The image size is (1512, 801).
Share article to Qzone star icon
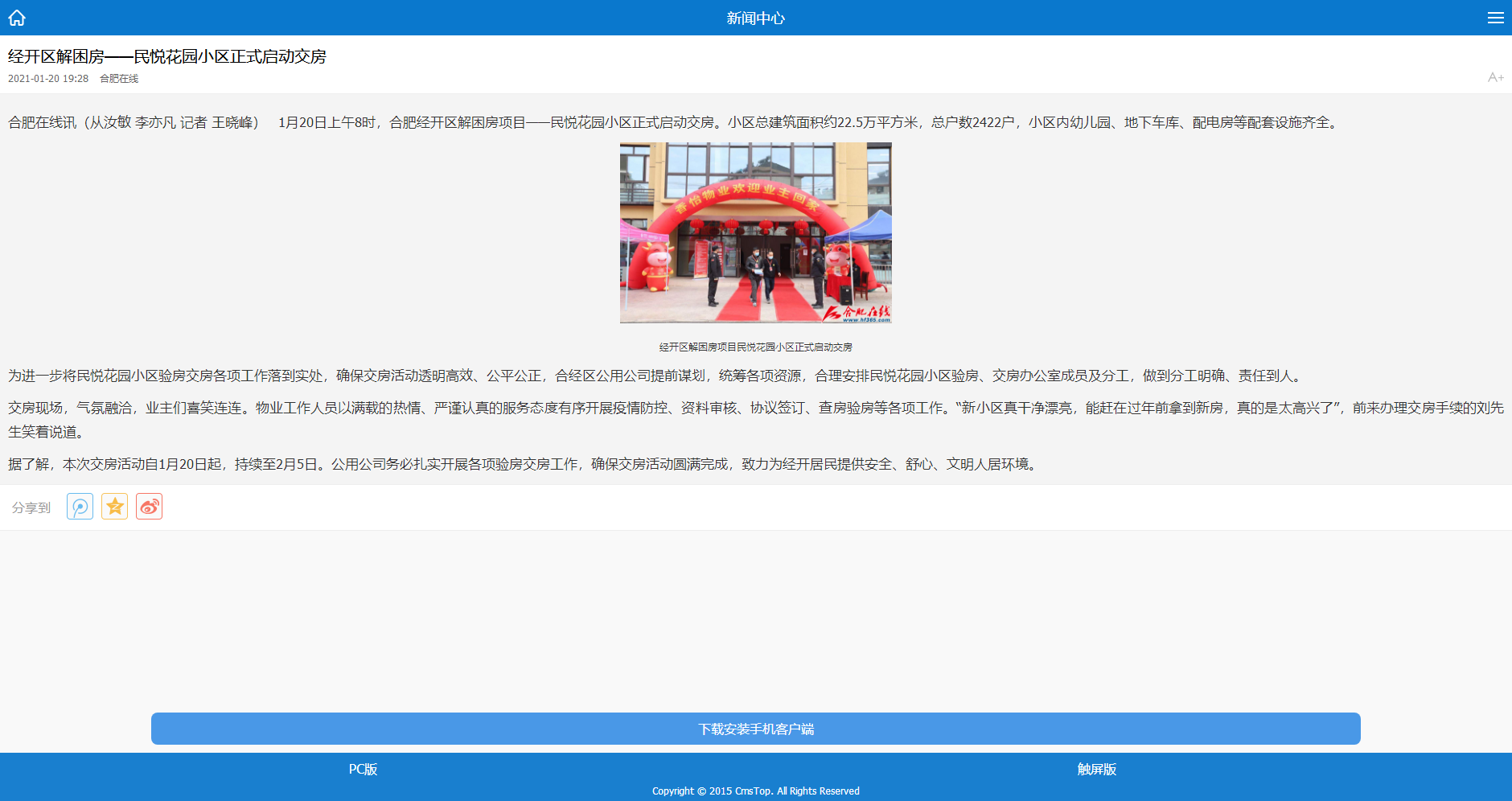114,507
